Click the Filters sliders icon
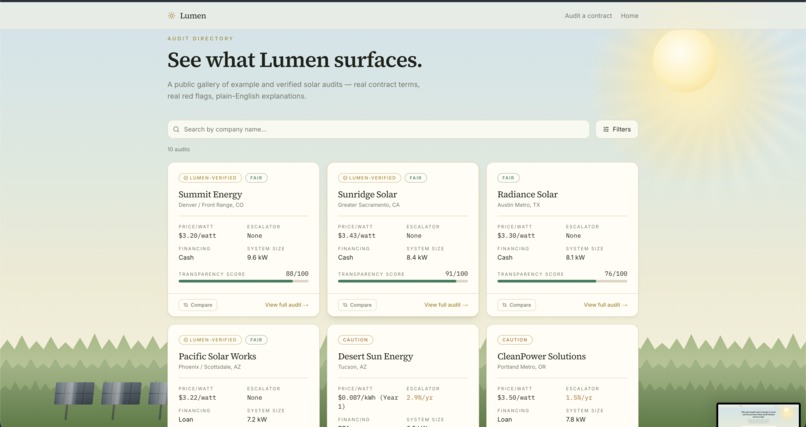Screen dimensions: 806x427 pyautogui.click(x=606, y=129)
